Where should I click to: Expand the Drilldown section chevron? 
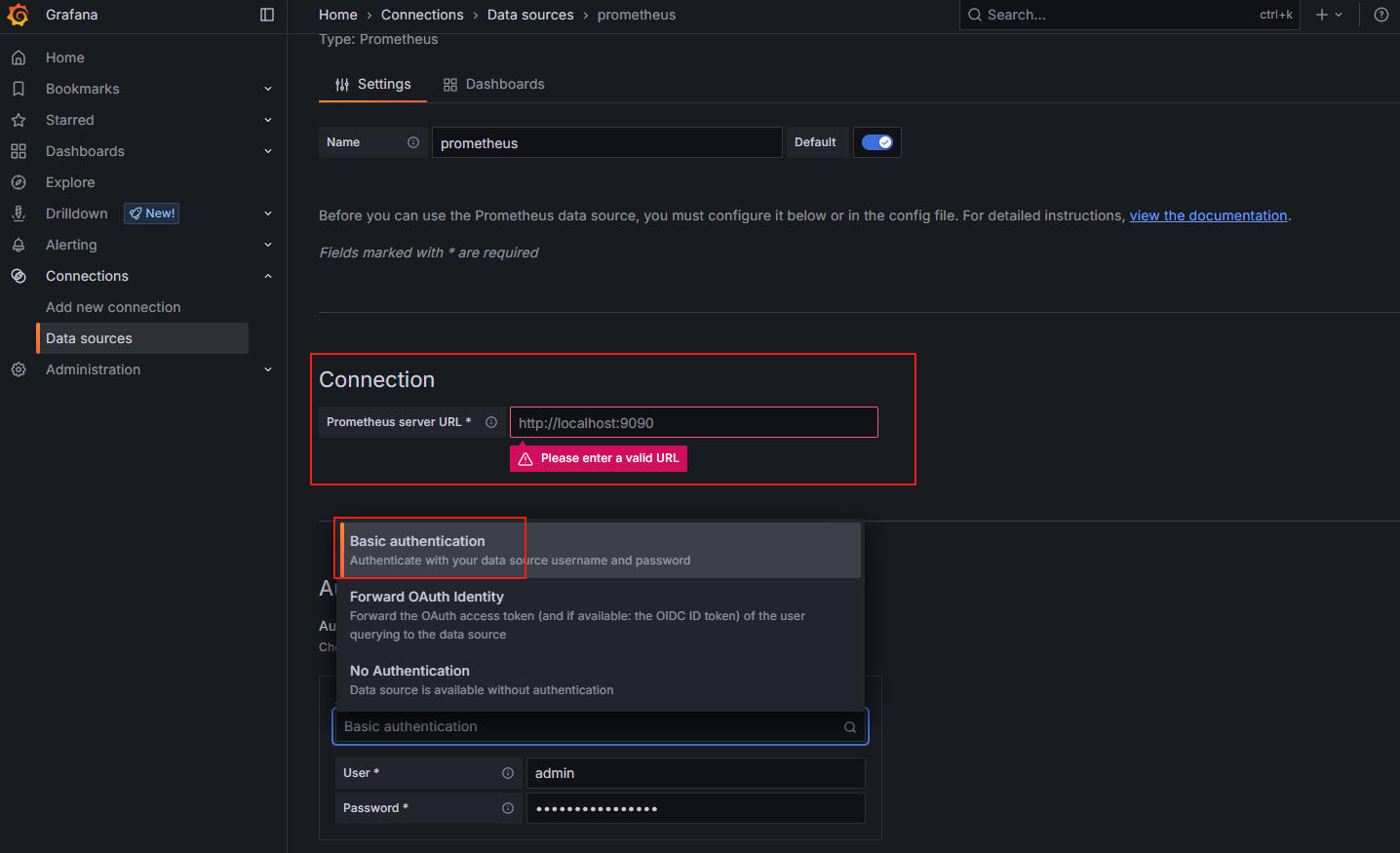coord(268,213)
